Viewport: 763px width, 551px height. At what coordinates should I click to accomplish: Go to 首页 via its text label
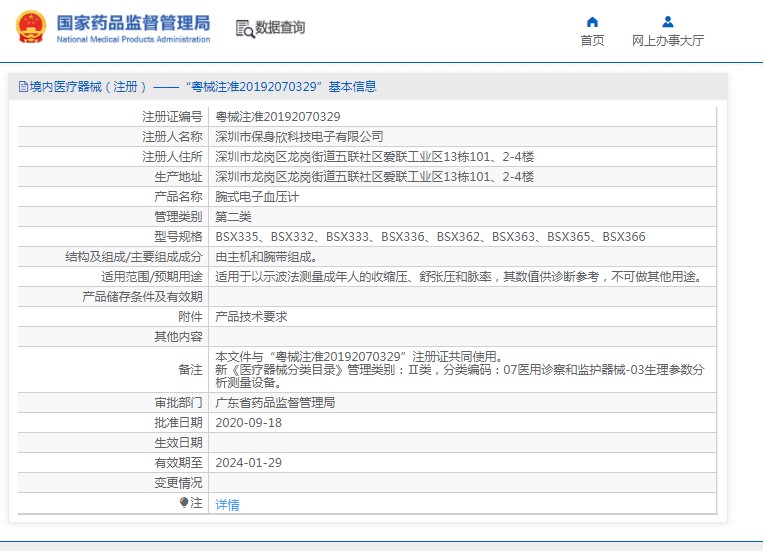pyautogui.click(x=592, y=41)
